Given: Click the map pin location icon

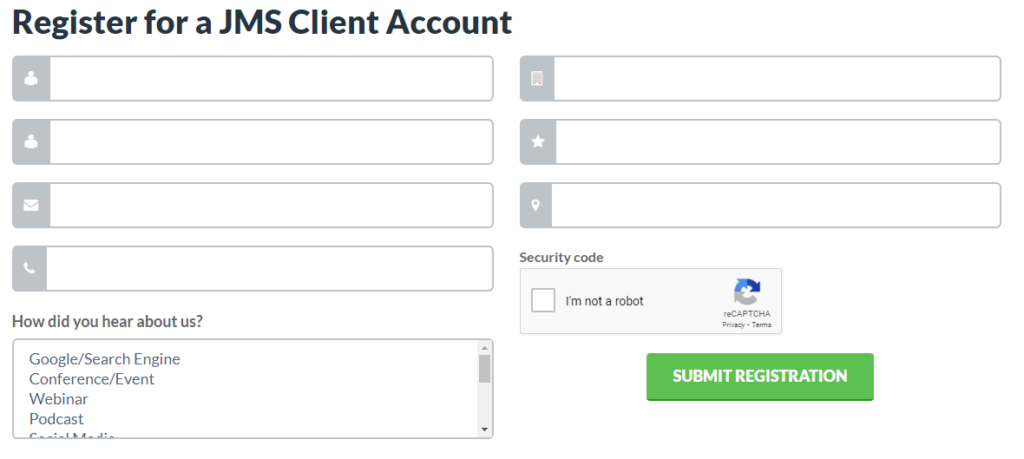Looking at the screenshot, I should point(536,205).
